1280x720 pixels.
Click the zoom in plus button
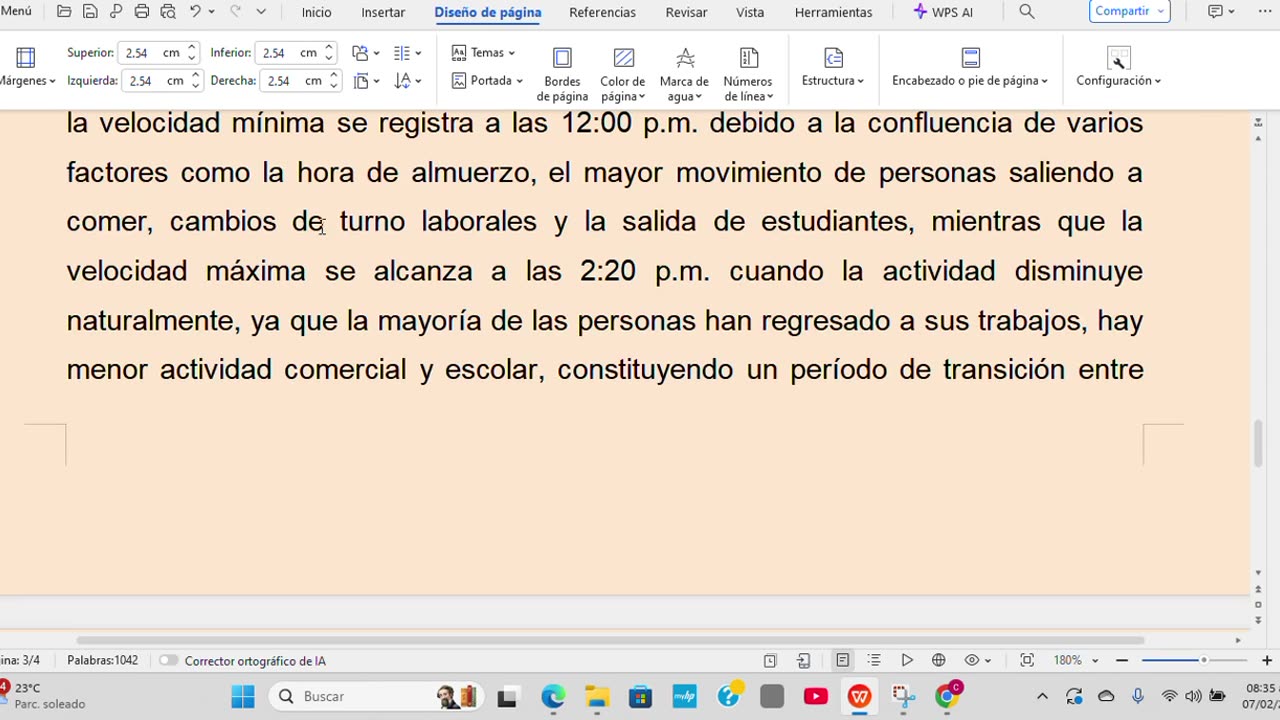click(x=1267, y=660)
